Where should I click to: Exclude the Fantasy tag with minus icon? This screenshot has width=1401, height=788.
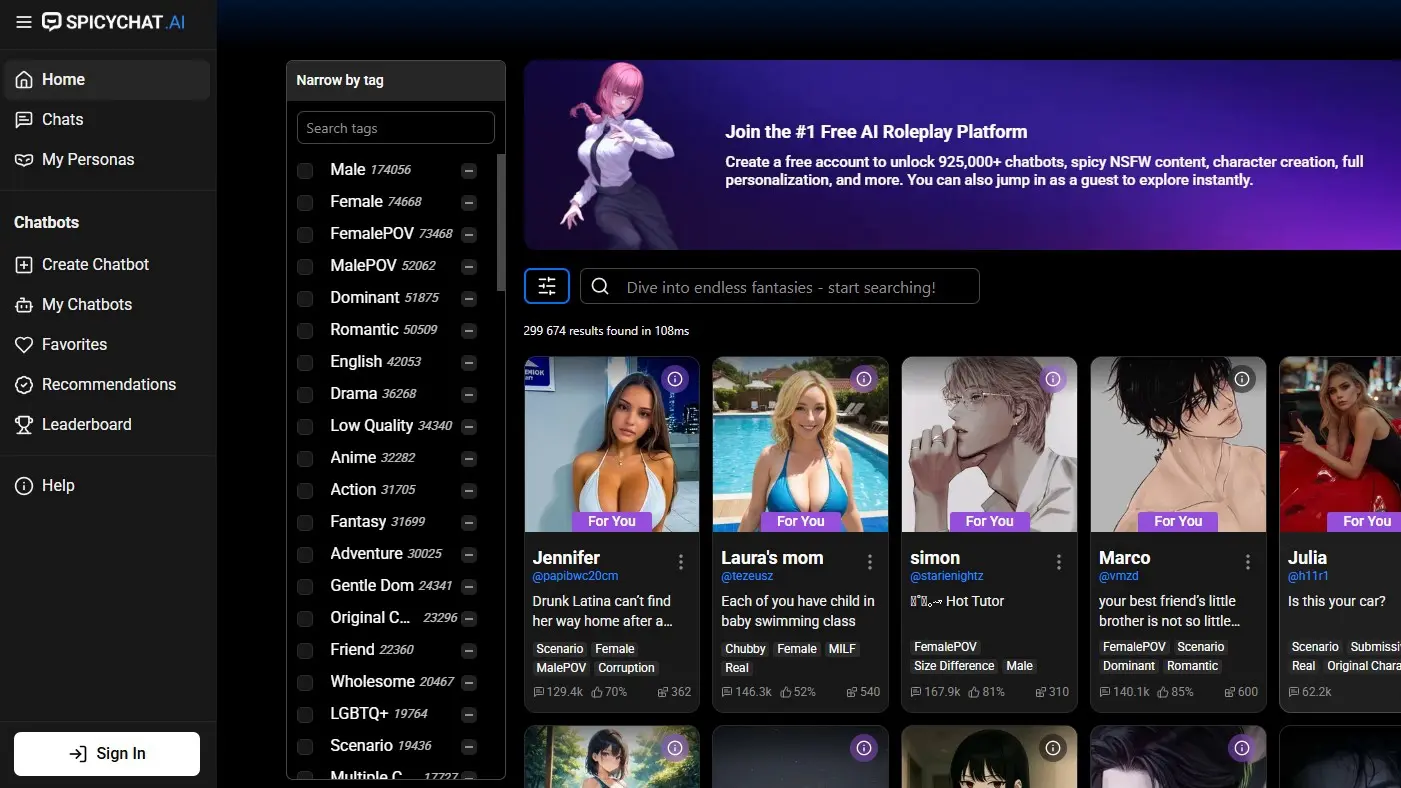[469, 523]
